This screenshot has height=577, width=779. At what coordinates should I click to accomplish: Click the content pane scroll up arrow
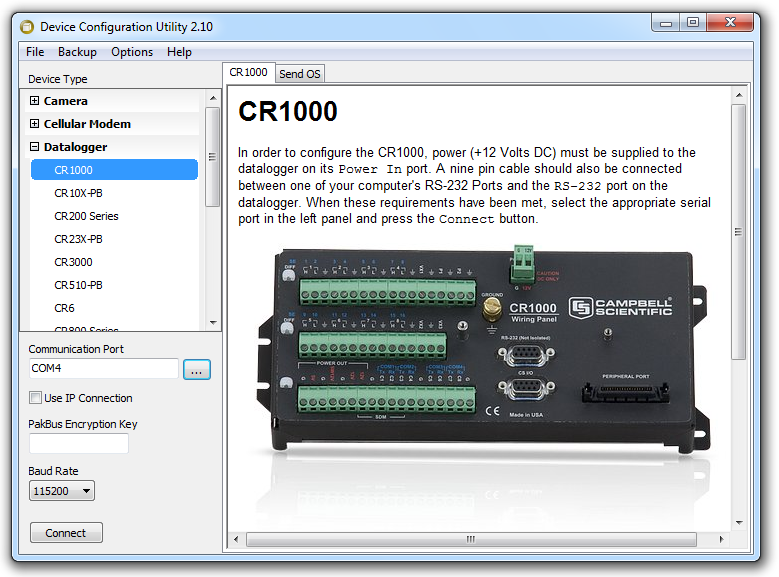tap(739, 95)
